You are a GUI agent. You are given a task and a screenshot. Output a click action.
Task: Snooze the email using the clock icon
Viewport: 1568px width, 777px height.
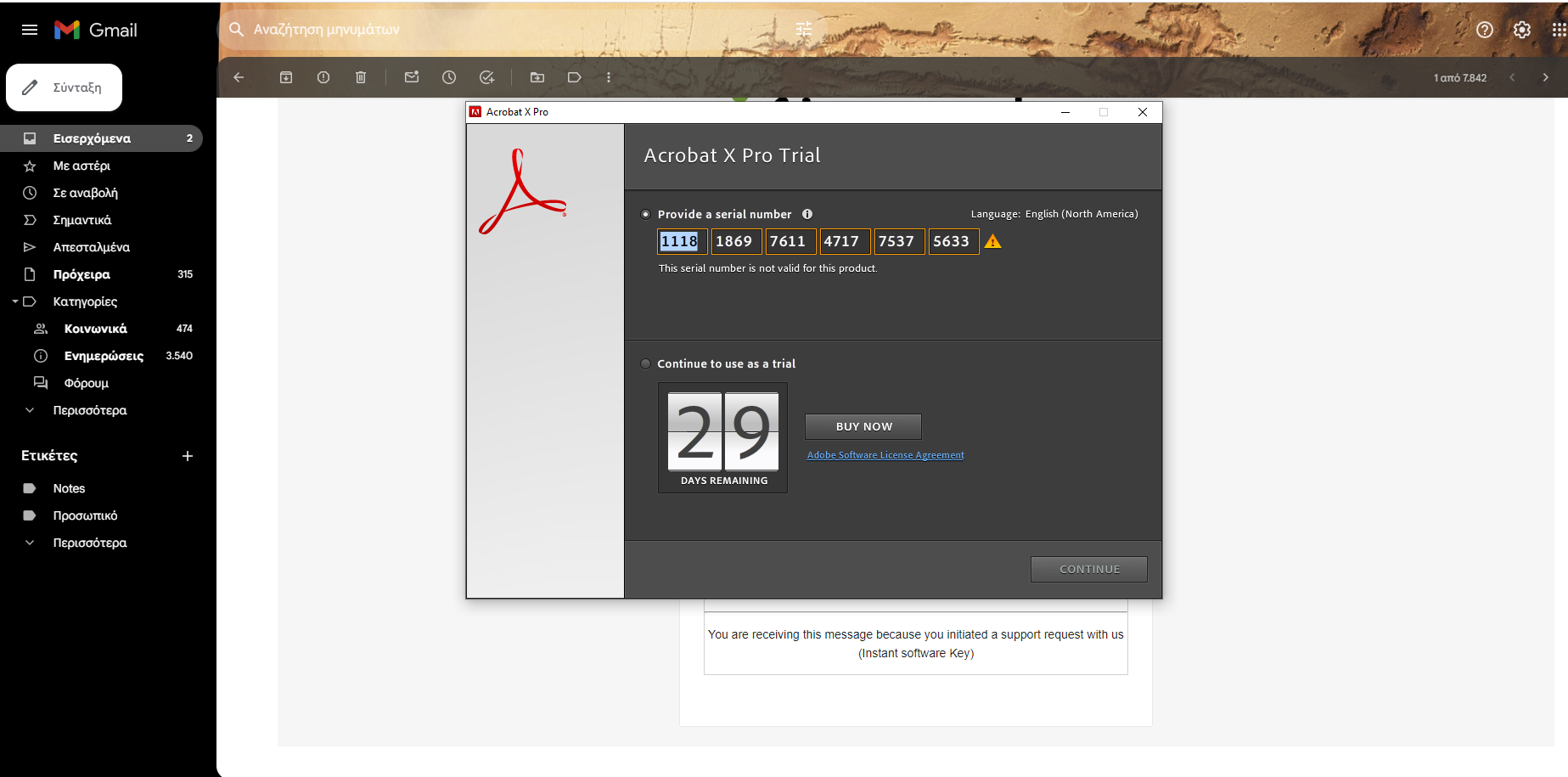(449, 77)
